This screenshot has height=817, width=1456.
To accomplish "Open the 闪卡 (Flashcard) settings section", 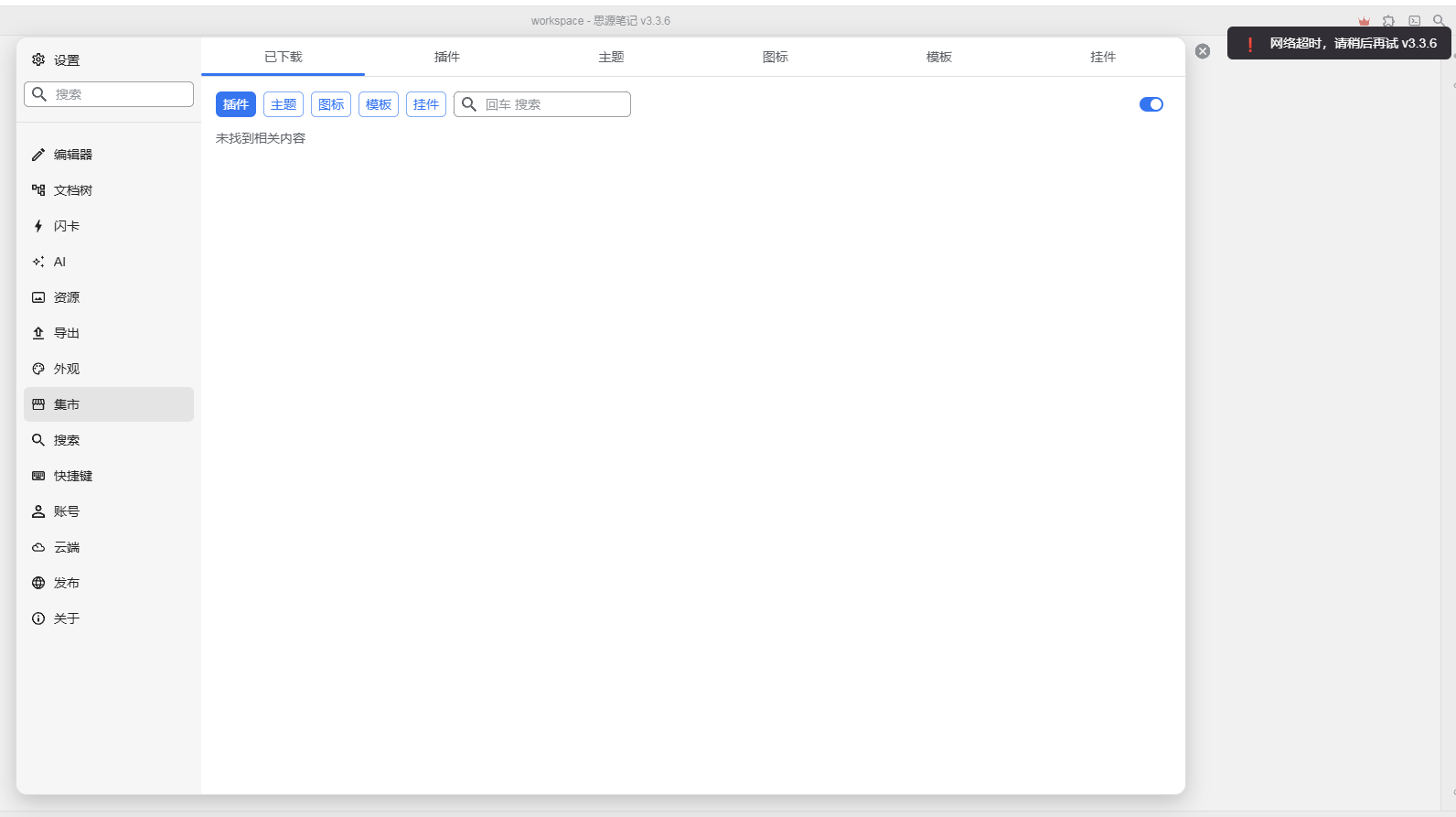I will click(67, 226).
